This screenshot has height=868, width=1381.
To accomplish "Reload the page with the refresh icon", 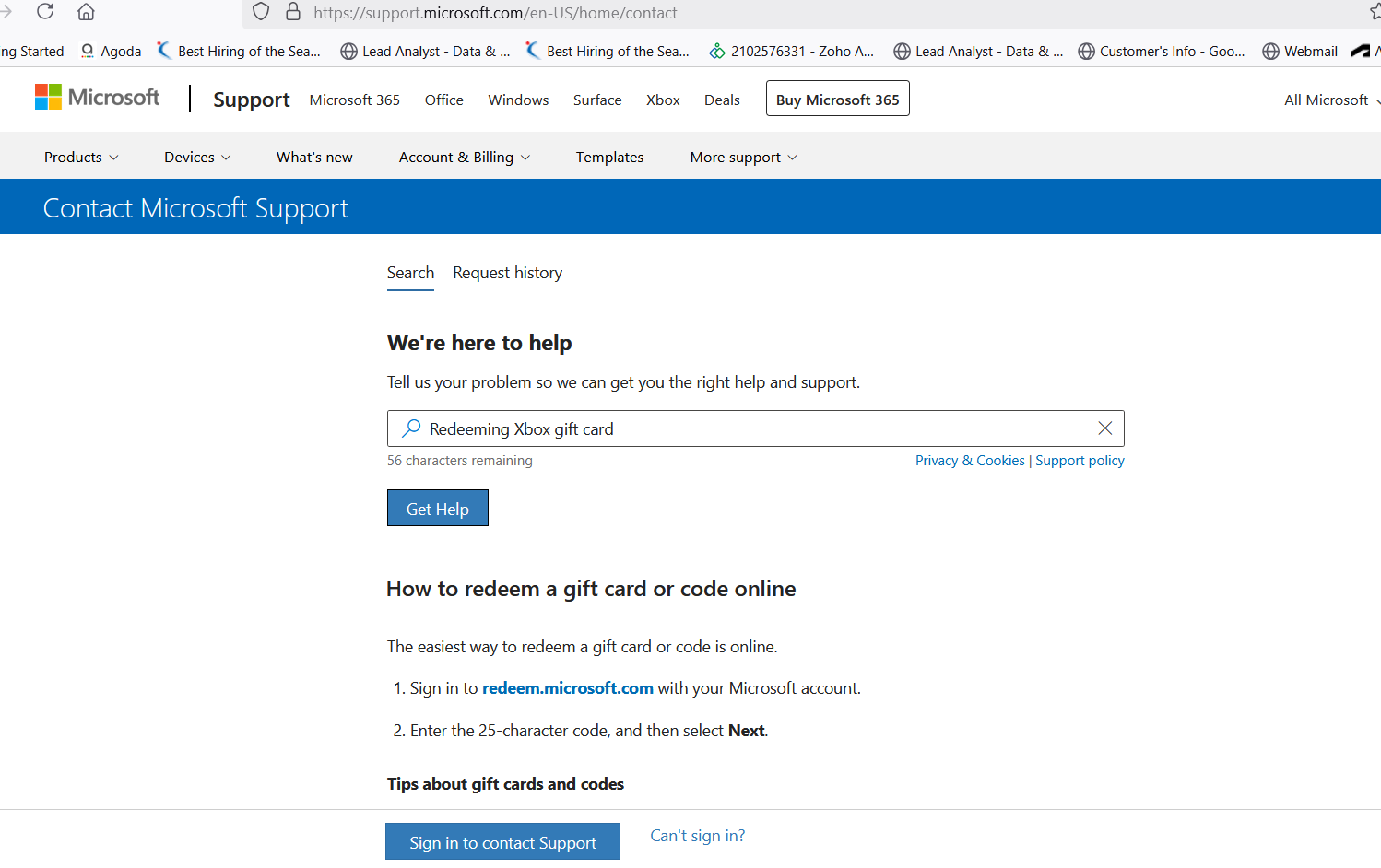I will click(44, 12).
